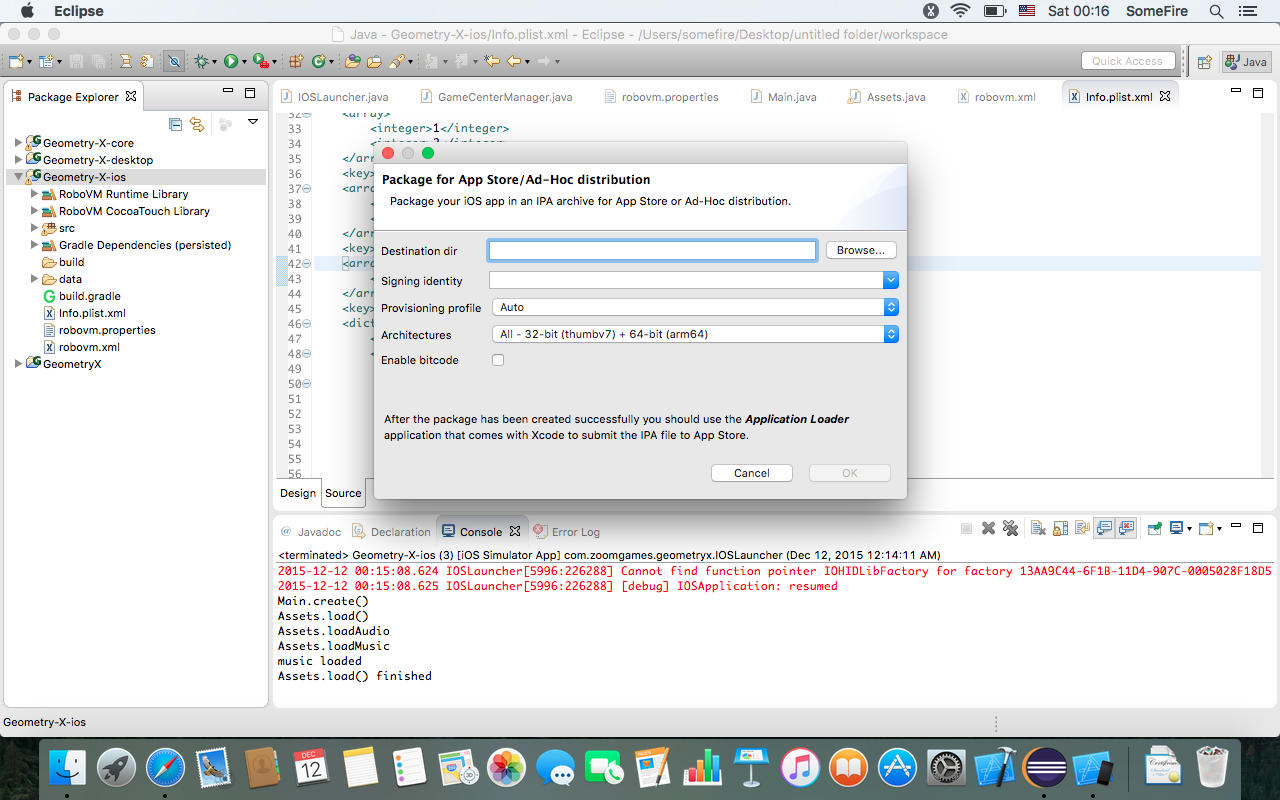Collapse the Geometry-X-ios project
This screenshot has height=800, width=1280.
(x=19, y=177)
